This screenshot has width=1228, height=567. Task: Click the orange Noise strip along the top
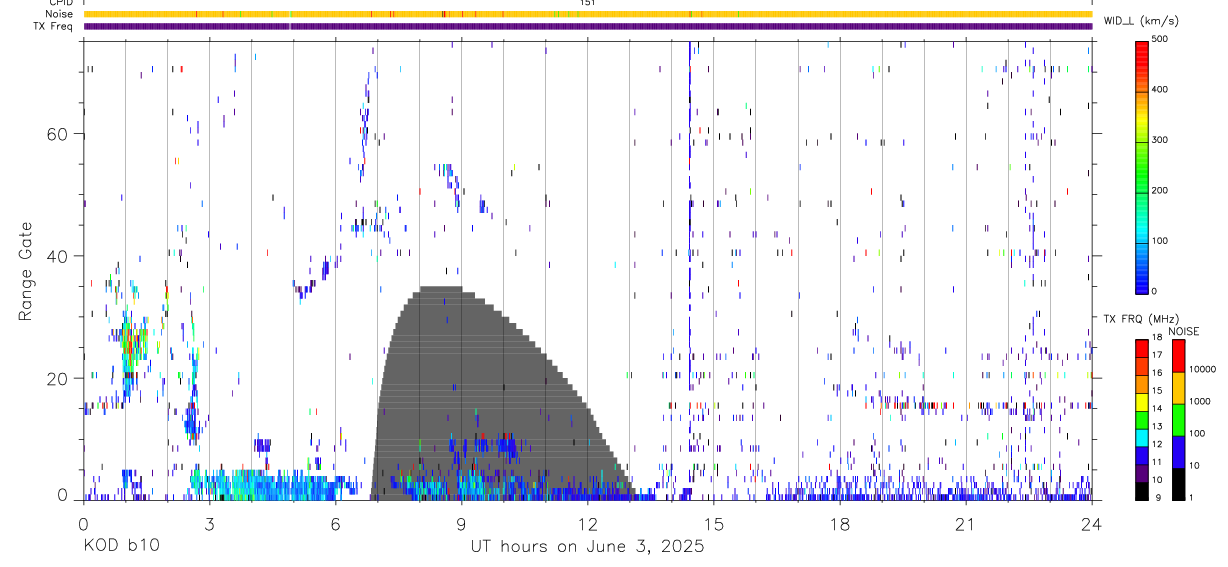588,14
